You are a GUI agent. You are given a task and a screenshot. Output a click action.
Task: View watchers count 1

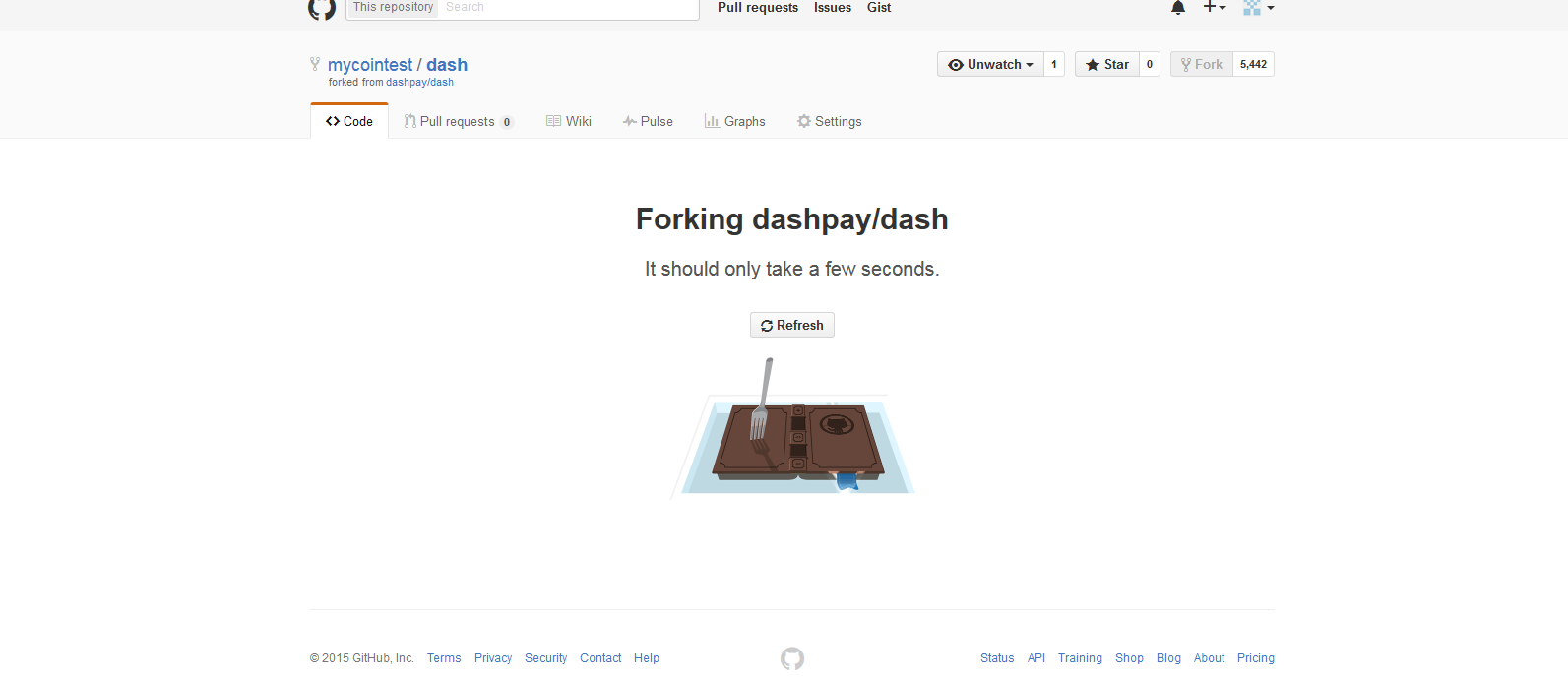tap(1054, 64)
